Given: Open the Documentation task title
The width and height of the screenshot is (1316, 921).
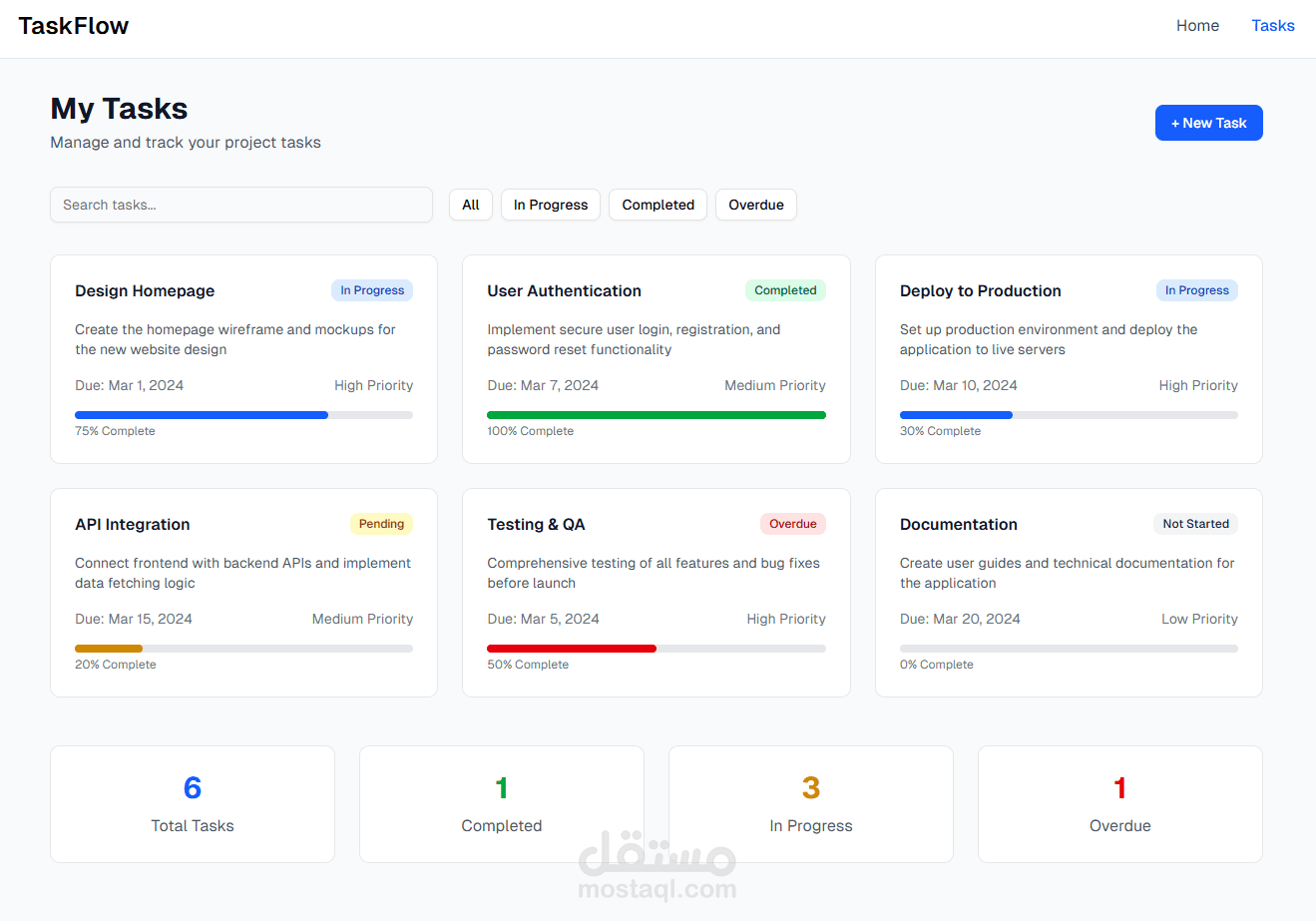Looking at the screenshot, I should tap(959, 524).
